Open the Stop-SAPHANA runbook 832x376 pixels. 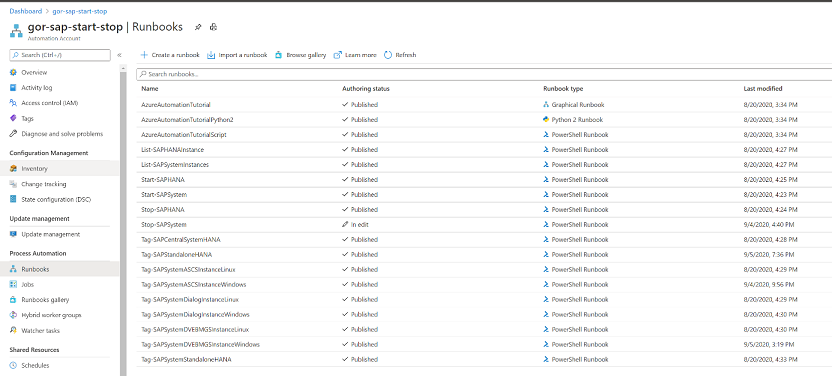[x=163, y=209]
